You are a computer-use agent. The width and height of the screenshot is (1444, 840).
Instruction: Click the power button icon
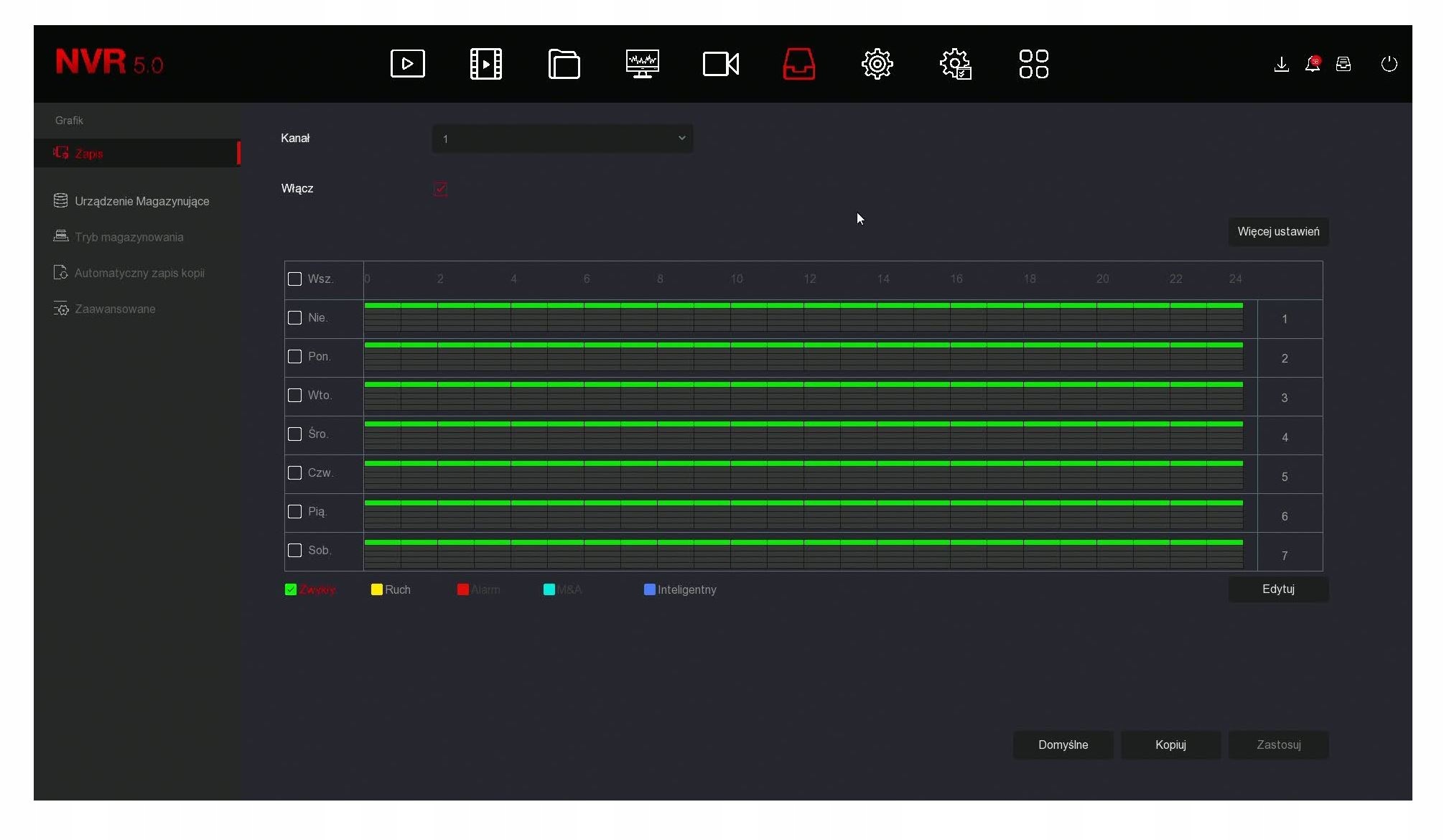click(1389, 64)
